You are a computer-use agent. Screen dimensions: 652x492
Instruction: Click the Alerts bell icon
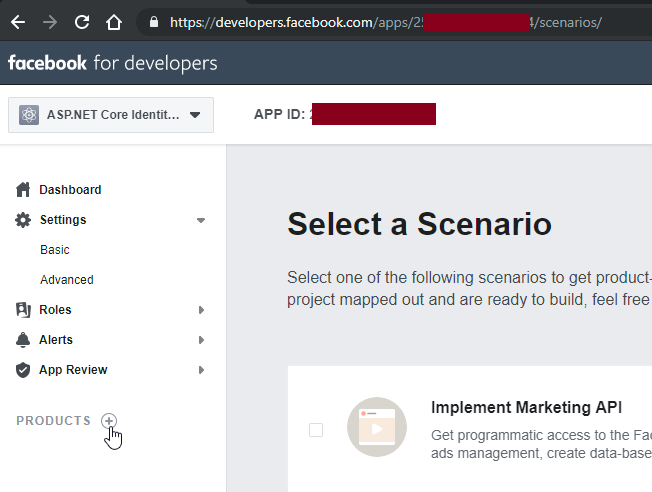(x=23, y=340)
